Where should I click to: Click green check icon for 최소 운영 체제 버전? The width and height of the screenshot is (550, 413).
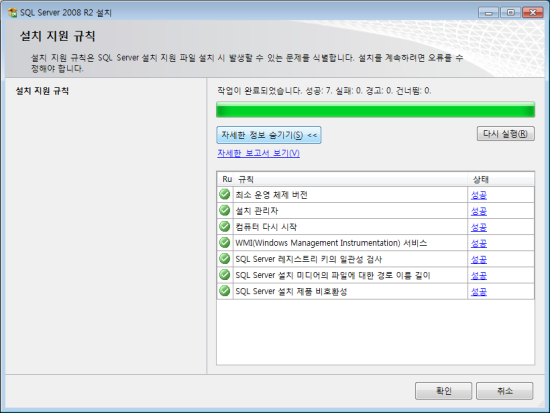click(224, 194)
